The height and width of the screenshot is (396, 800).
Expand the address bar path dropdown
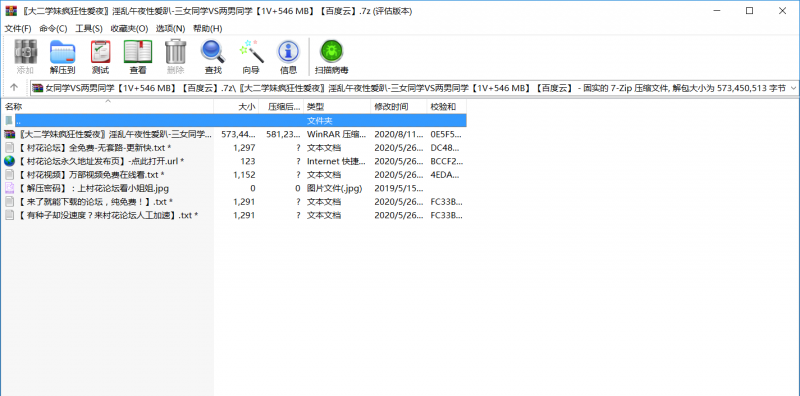click(793, 88)
